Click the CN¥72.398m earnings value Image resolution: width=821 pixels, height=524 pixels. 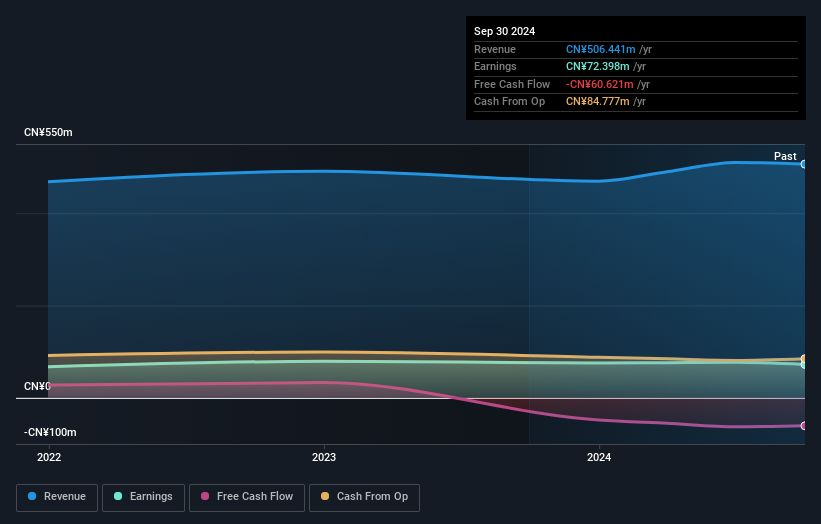coord(597,66)
